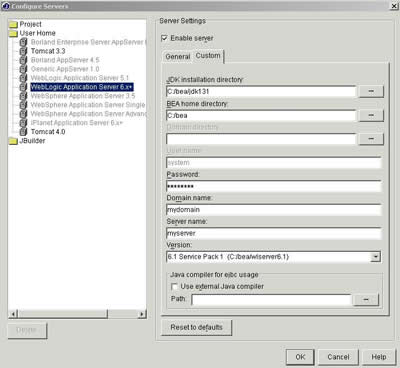Select the Project tree node
Viewport: 400px width, 368px height.
(x=30, y=24)
